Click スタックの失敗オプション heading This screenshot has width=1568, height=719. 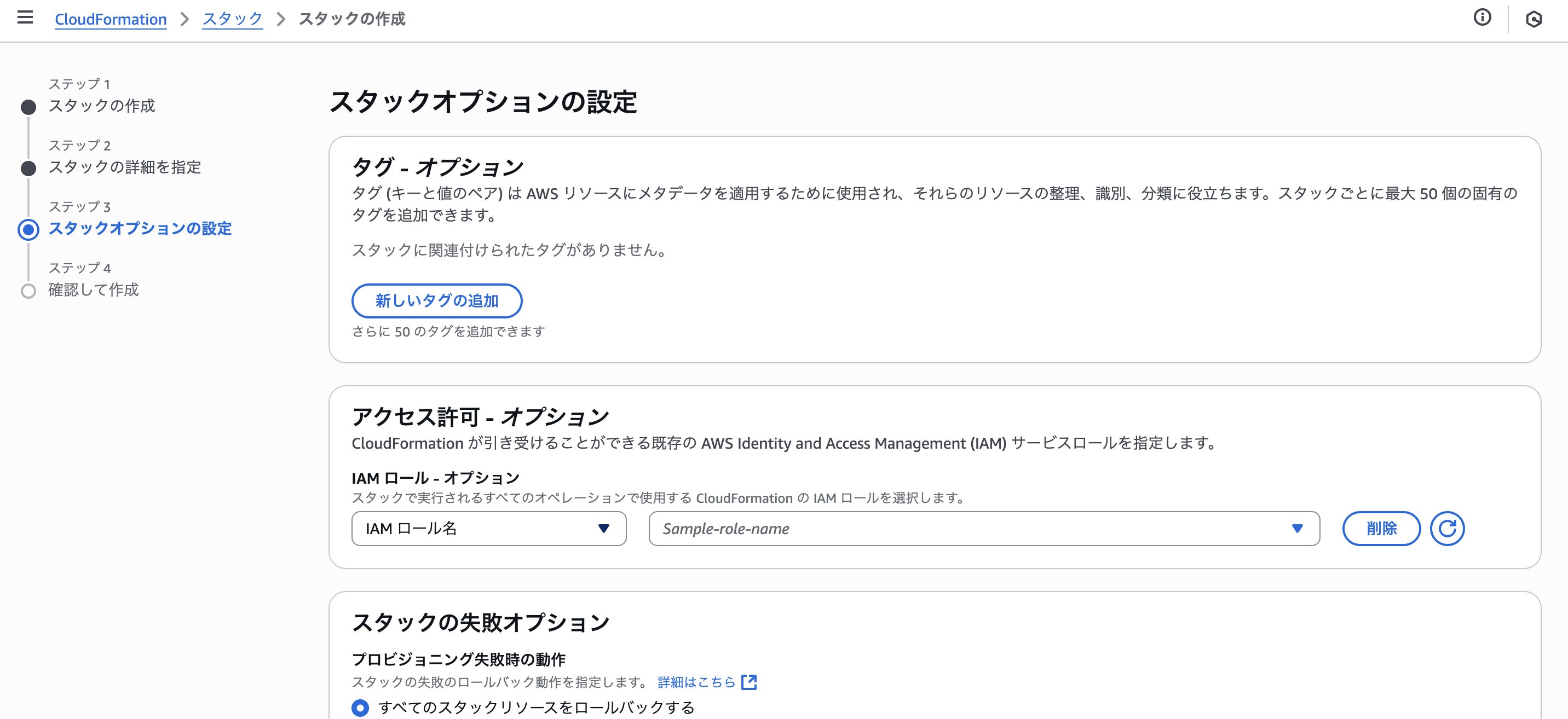pyautogui.click(x=481, y=622)
